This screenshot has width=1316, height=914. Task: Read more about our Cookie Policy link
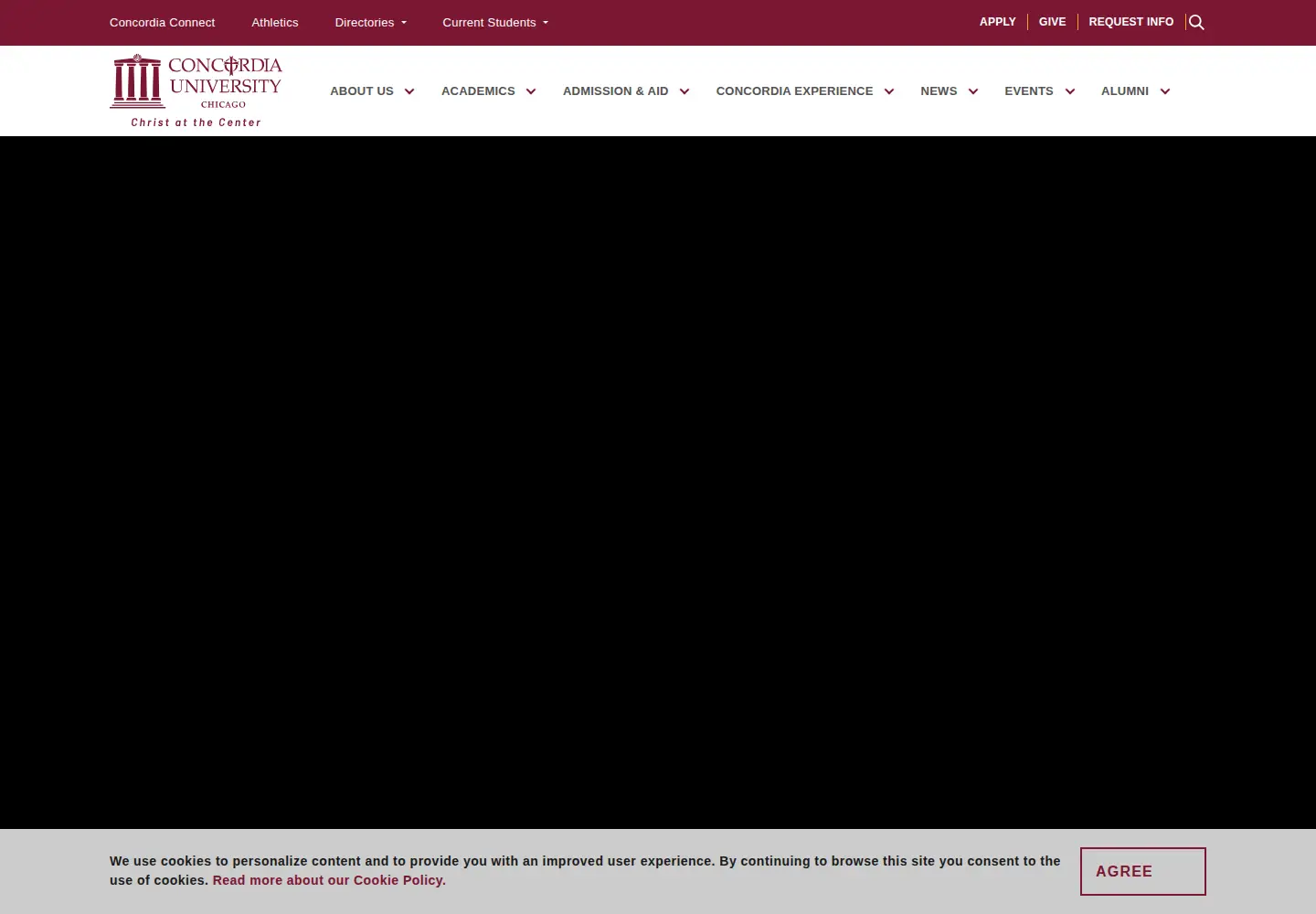pyautogui.click(x=329, y=880)
